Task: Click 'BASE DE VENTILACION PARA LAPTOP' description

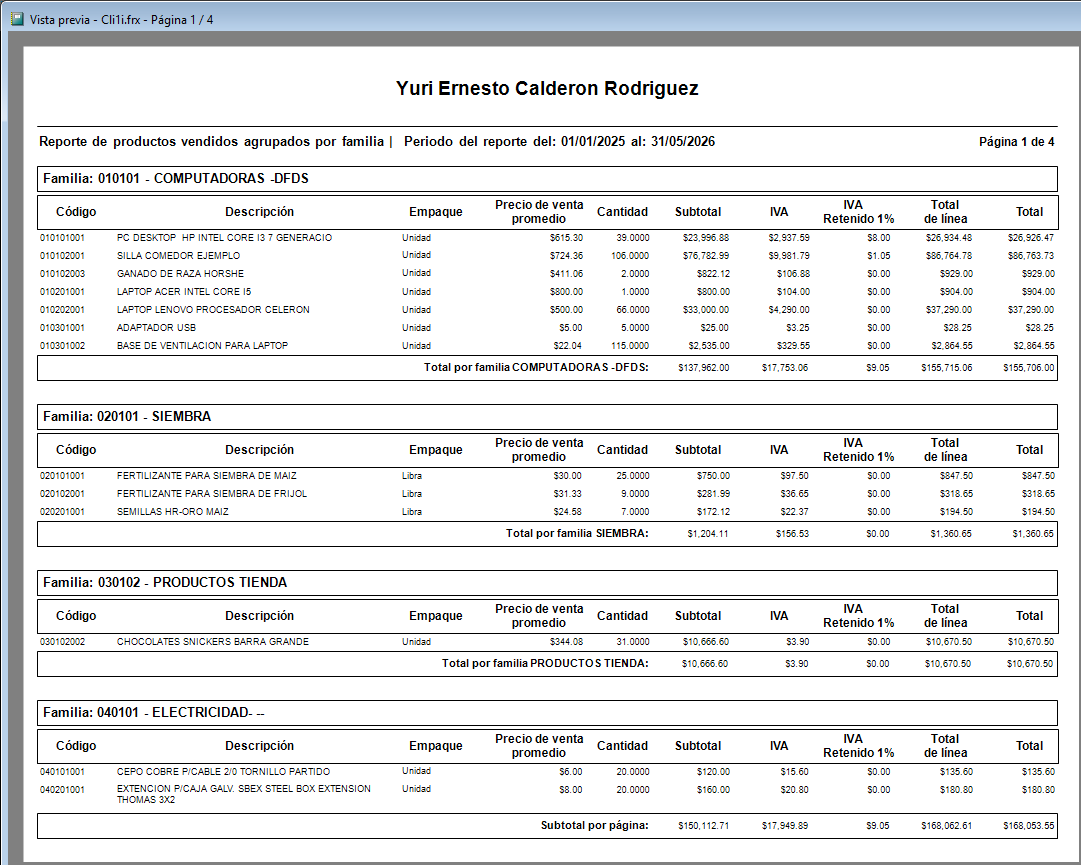Action: 202,345
